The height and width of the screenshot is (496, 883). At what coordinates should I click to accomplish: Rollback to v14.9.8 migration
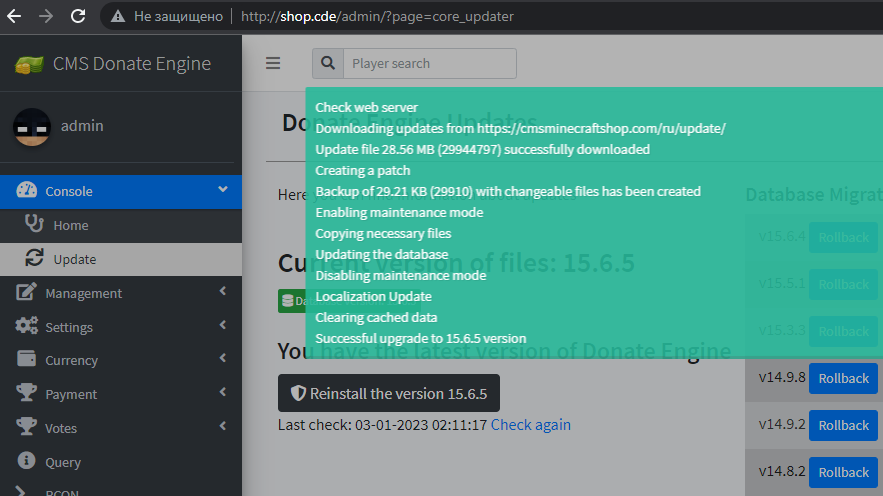tap(843, 378)
